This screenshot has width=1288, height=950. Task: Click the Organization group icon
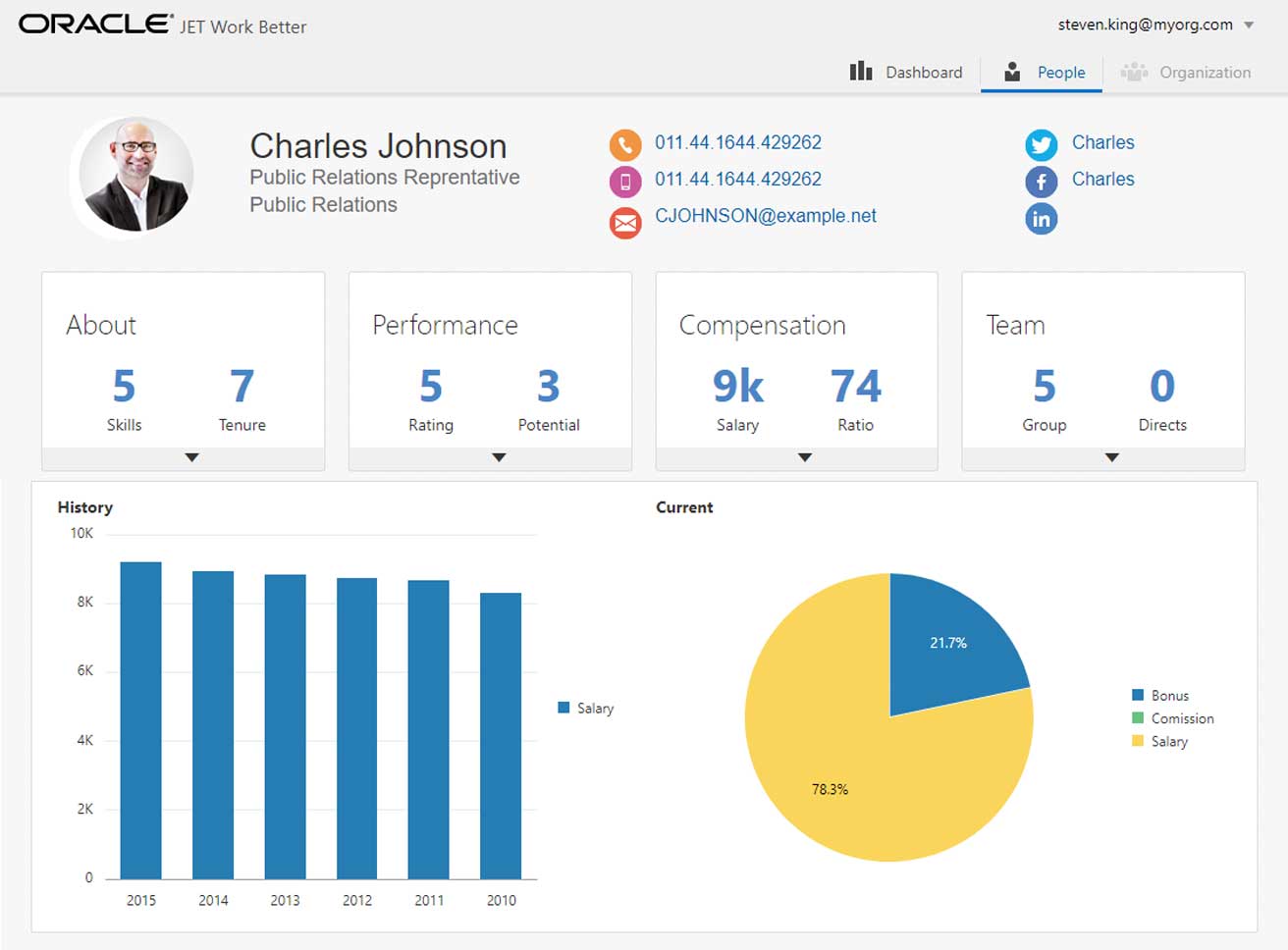[x=1134, y=72]
